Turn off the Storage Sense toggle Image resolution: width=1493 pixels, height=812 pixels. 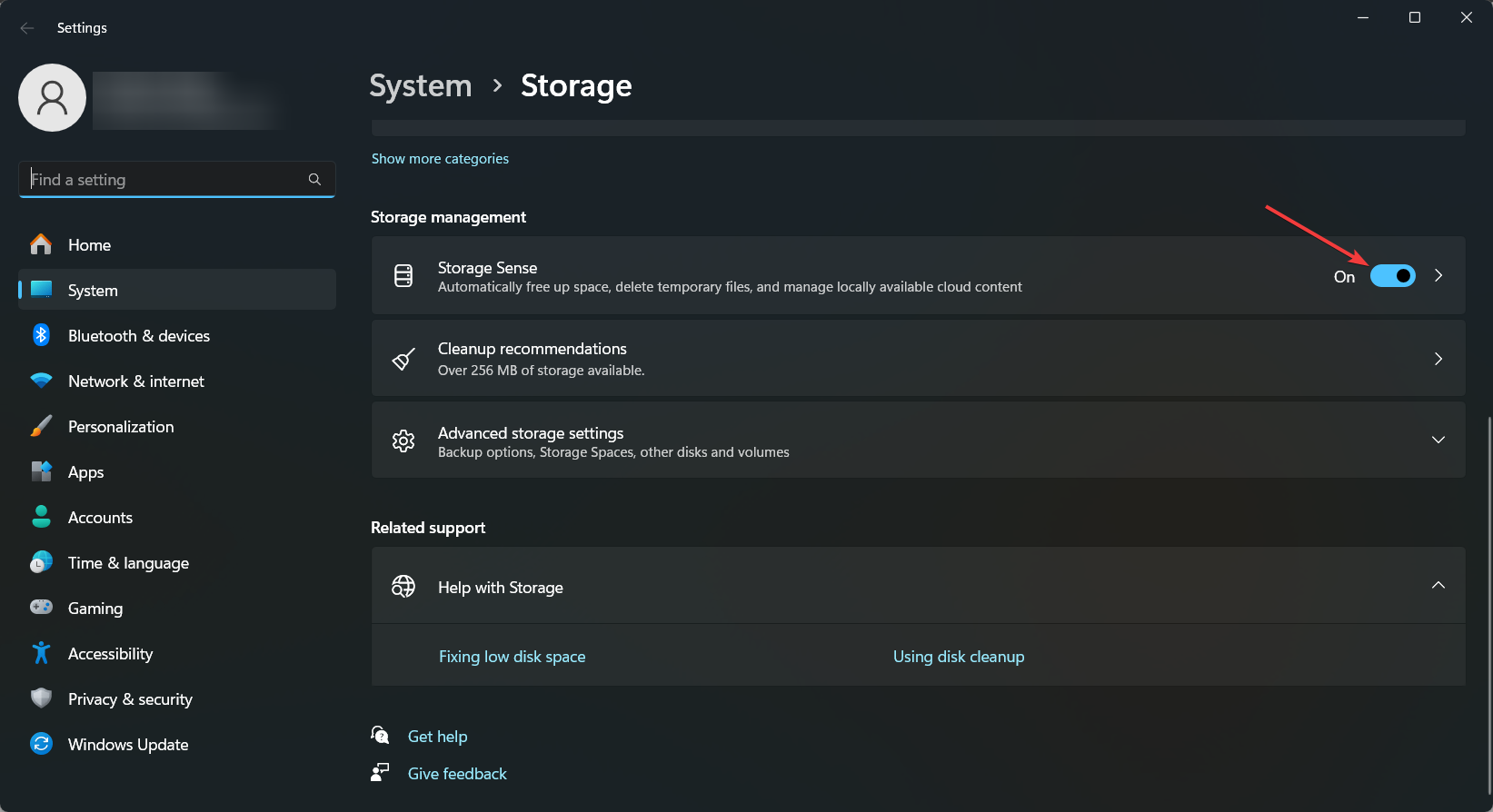(1392, 276)
